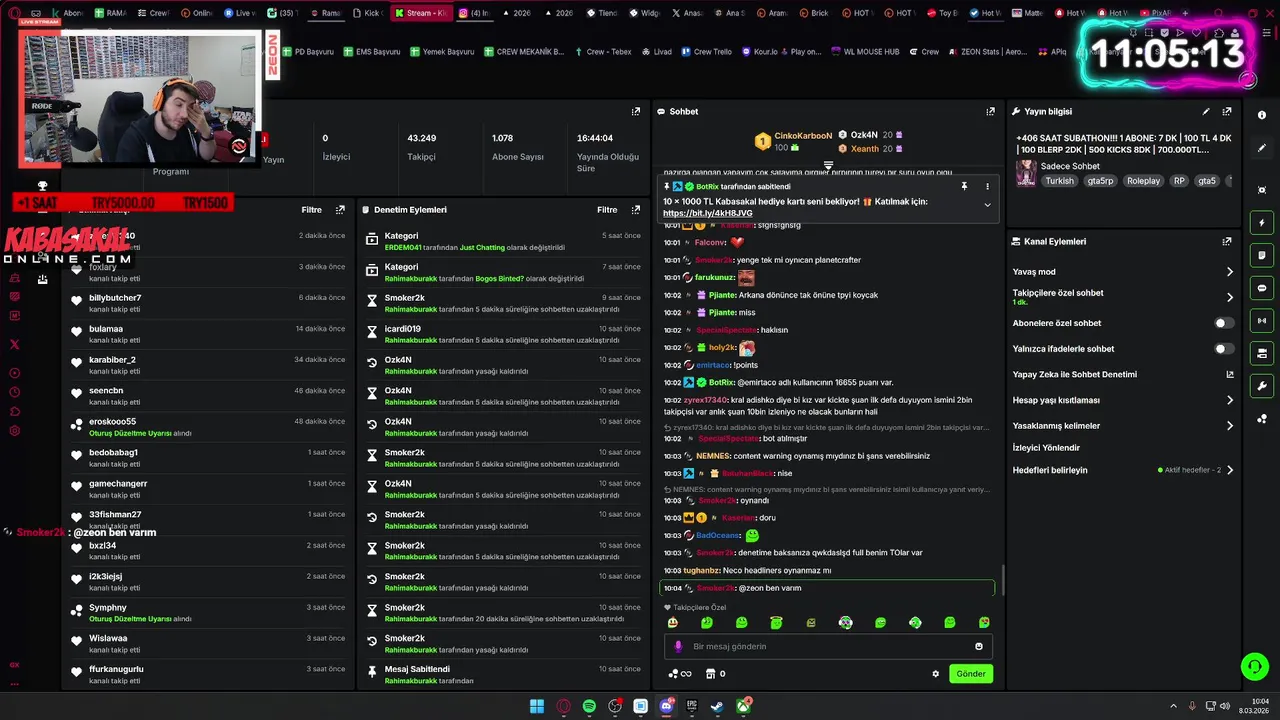Click follower karabiber_2 in activity feed
1280x720 pixels.
pyautogui.click(x=112, y=360)
